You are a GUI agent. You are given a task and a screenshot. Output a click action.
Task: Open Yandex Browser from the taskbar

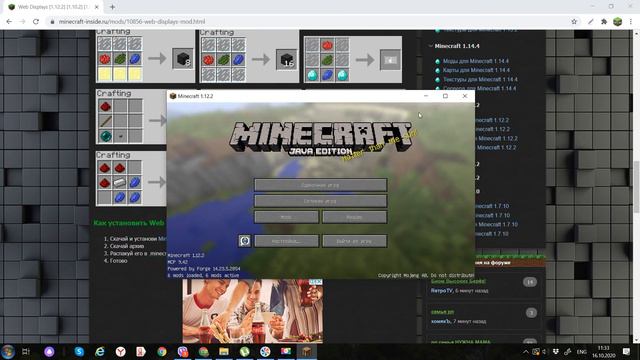[120, 351]
